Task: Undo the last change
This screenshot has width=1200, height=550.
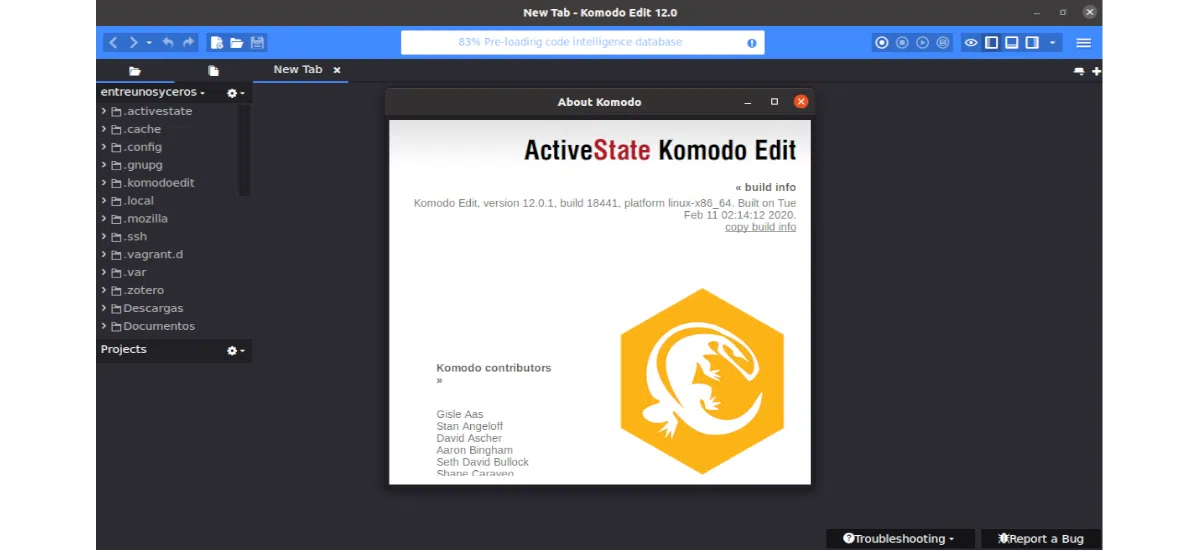Action: (x=168, y=43)
